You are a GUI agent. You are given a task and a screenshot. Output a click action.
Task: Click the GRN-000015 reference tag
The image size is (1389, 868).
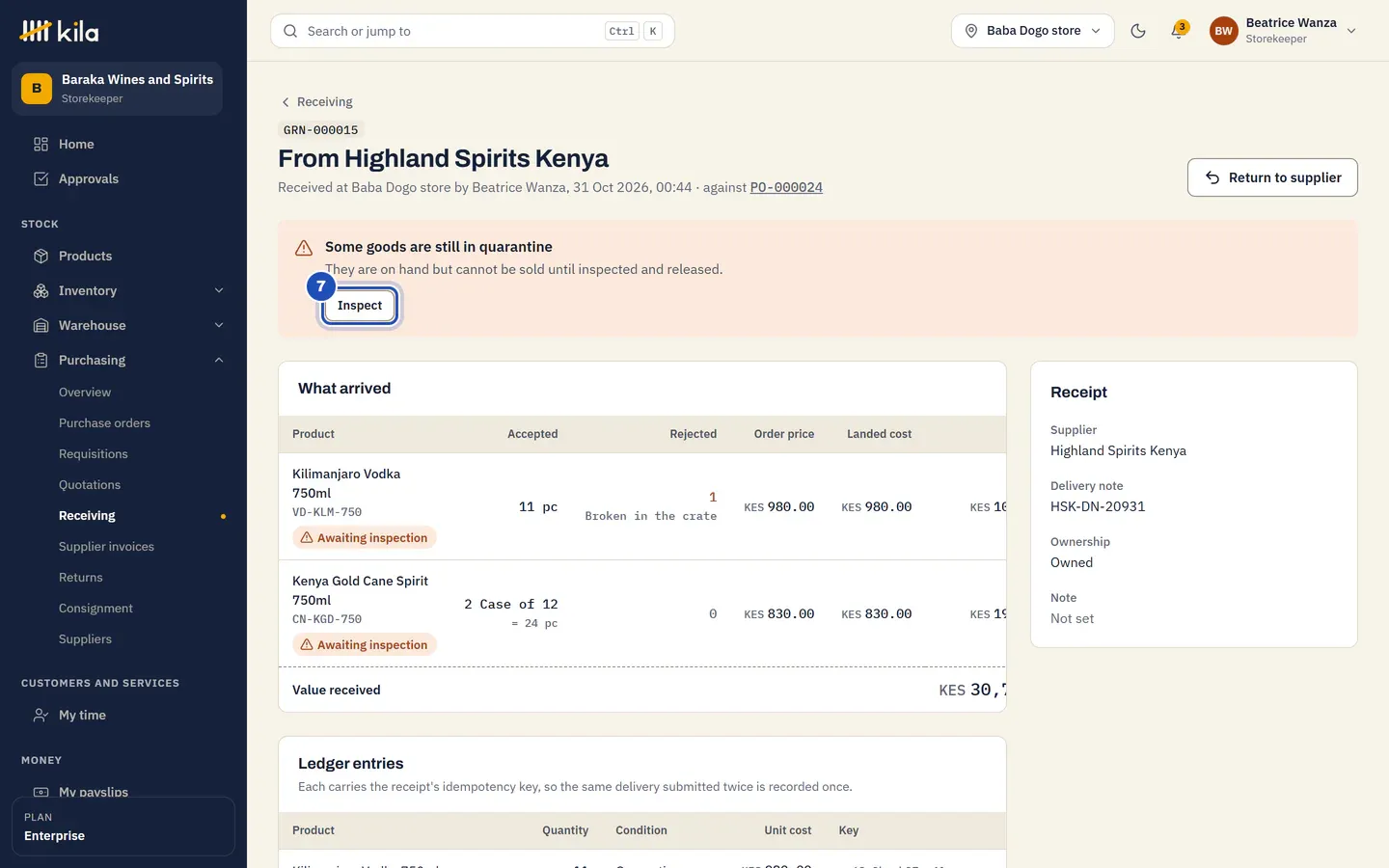321,130
